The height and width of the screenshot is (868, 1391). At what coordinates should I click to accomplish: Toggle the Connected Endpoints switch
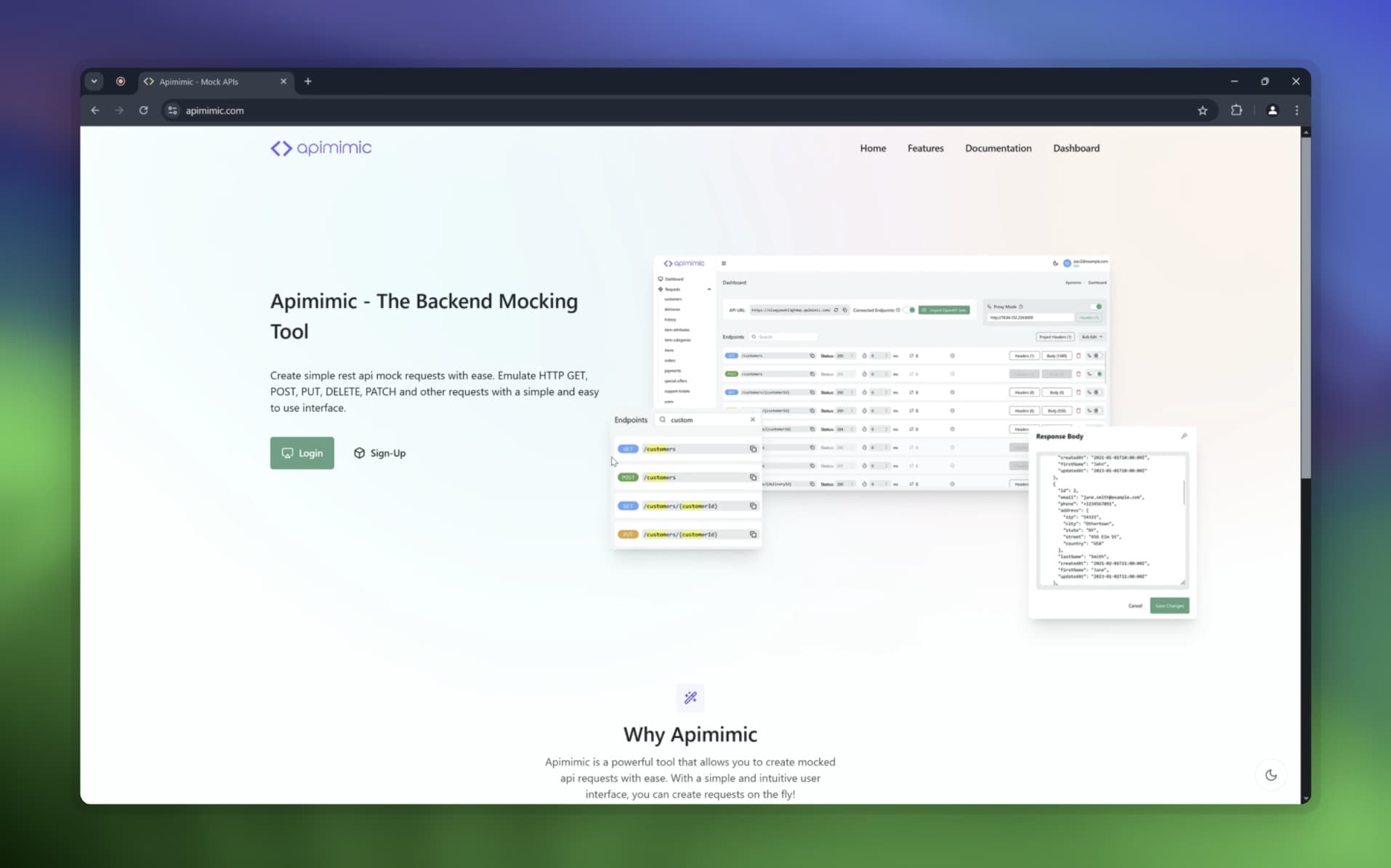910,310
